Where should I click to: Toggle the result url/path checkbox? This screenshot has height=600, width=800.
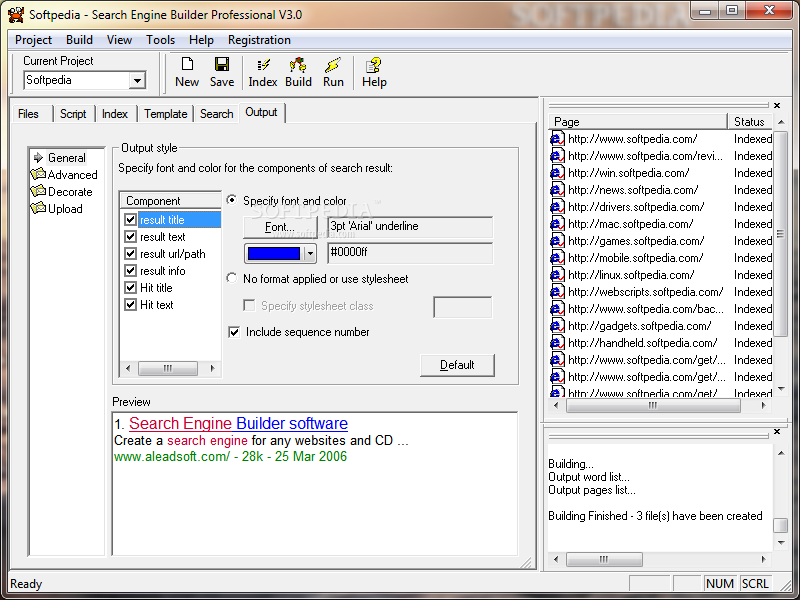point(131,254)
